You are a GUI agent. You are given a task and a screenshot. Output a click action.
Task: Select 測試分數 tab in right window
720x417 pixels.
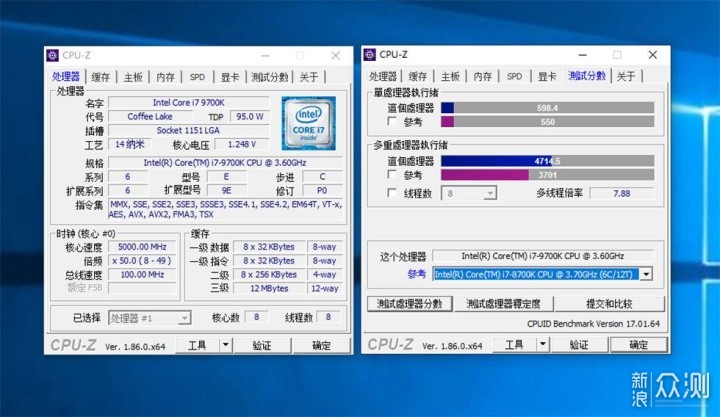(x=587, y=76)
